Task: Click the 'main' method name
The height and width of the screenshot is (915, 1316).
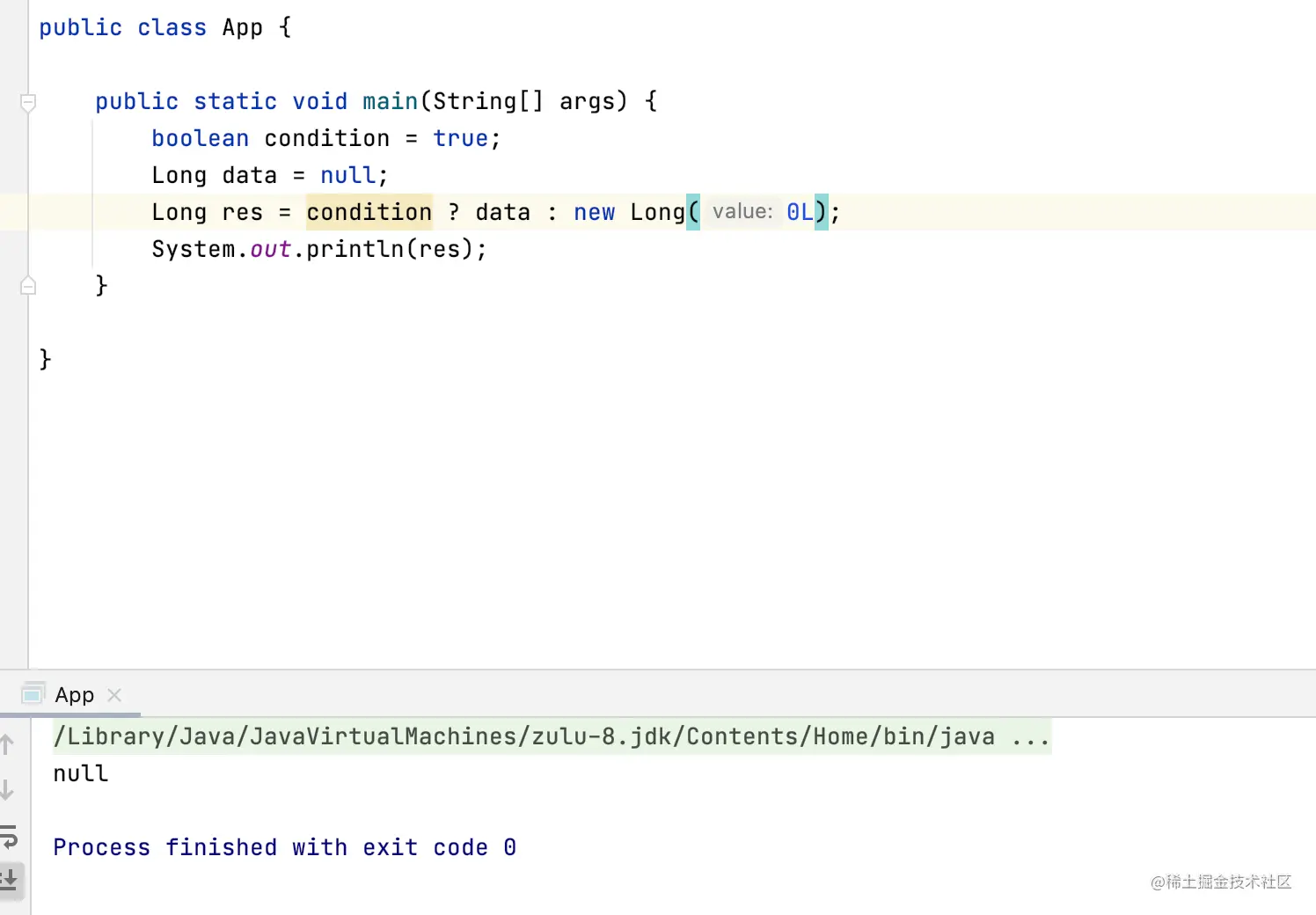Action: pyautogui.click(x=390, y=101)
